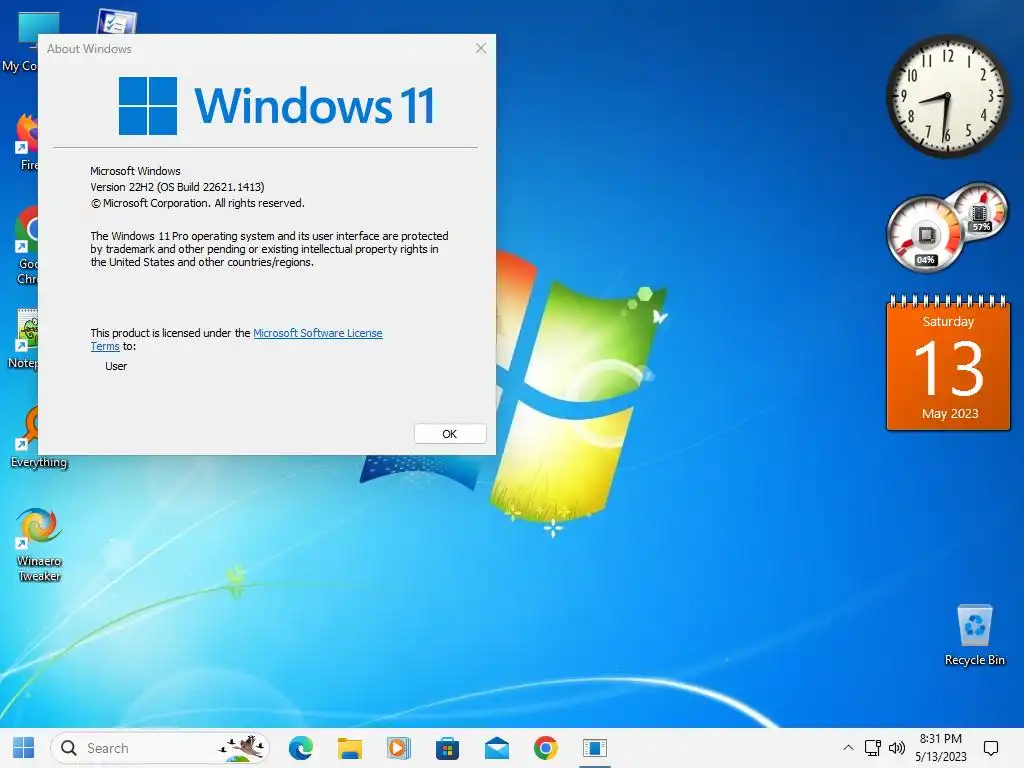Viewport: 1024px width, 768px height.
Task: Select the checklist desktop icon behind the dialog
Action: pos(116,22)
